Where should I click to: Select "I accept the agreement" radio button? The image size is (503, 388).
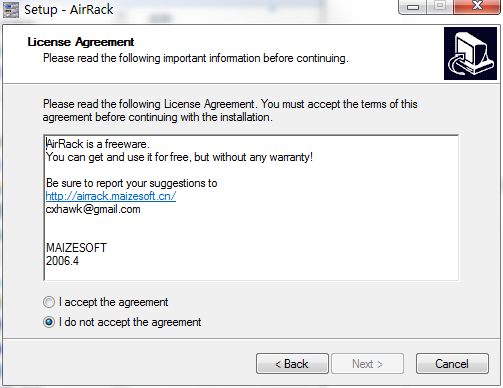pos(49,302)
